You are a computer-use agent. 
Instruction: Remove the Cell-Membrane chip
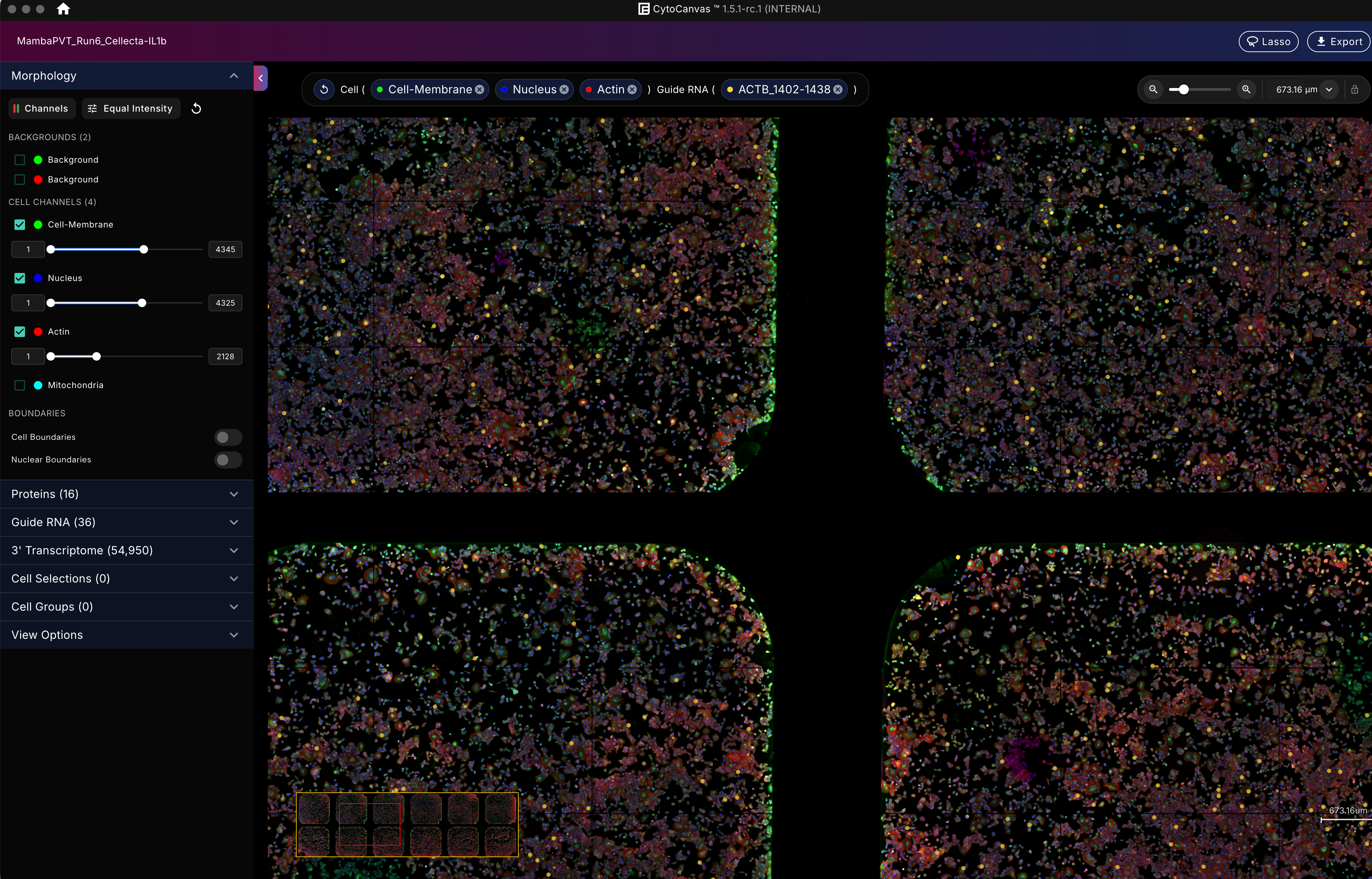click(x=480, y=89)
